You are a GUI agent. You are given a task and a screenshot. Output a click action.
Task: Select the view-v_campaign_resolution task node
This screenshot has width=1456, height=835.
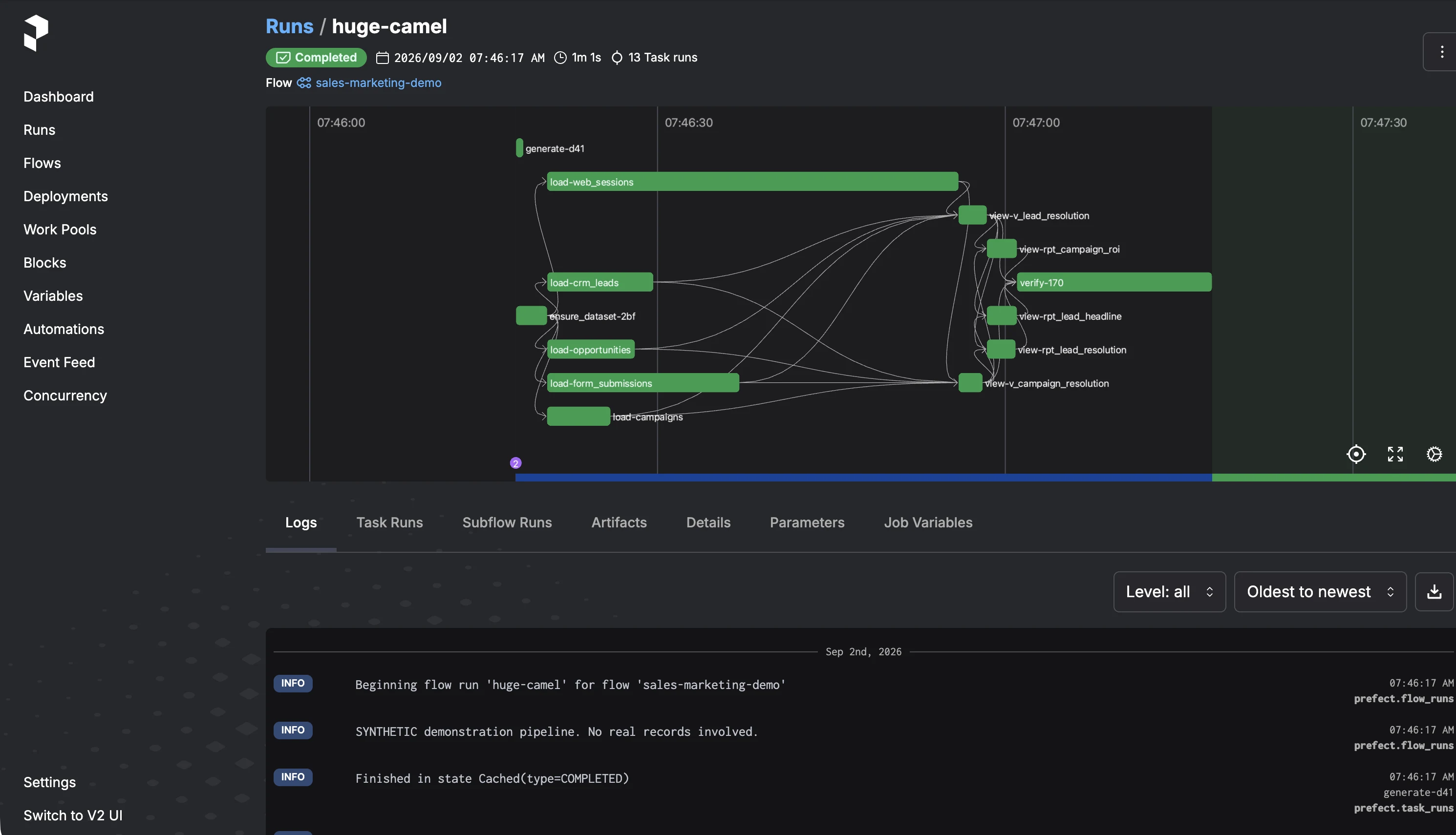[x=970, y=383]
